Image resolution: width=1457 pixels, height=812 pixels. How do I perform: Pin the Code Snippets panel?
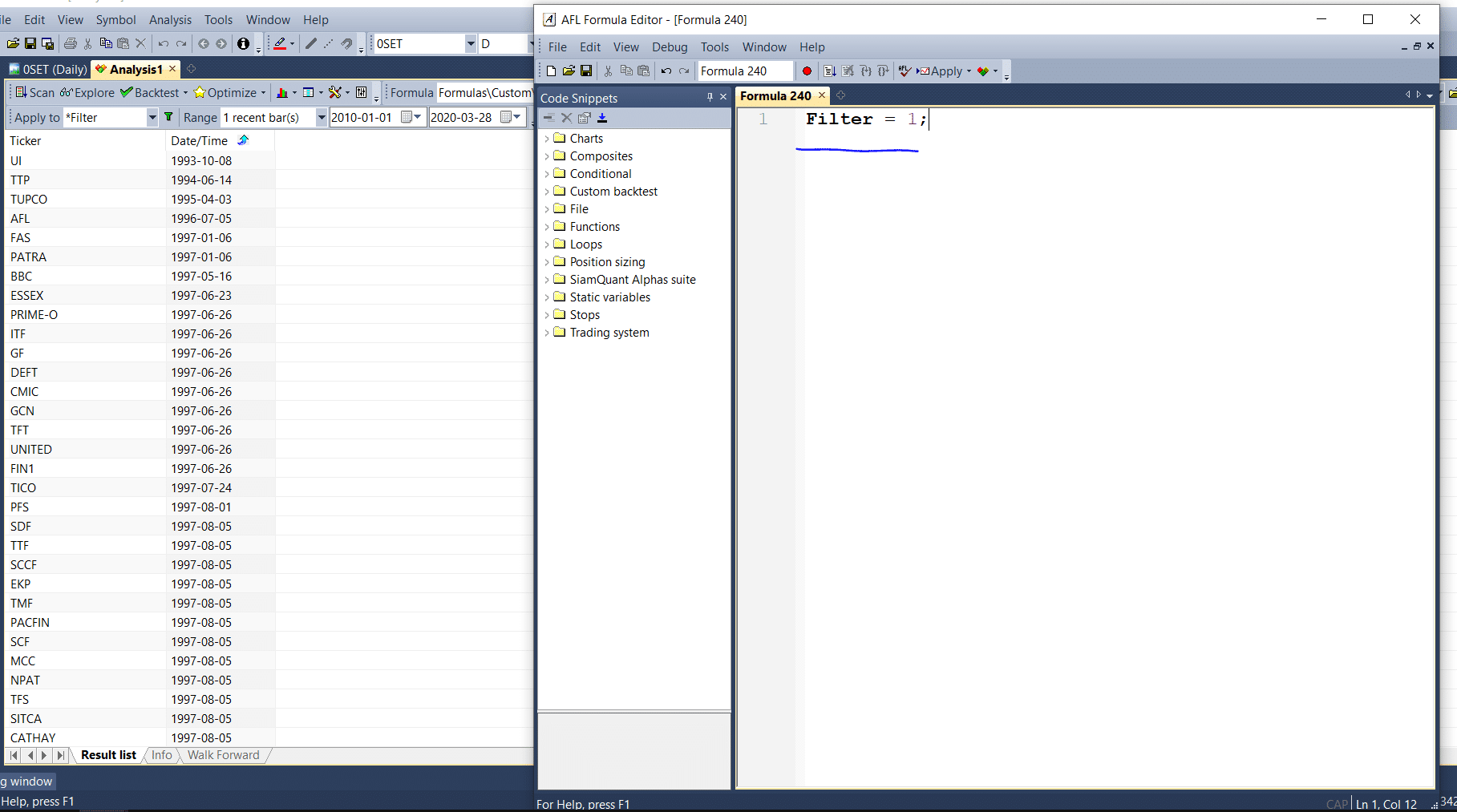(710, 97)
